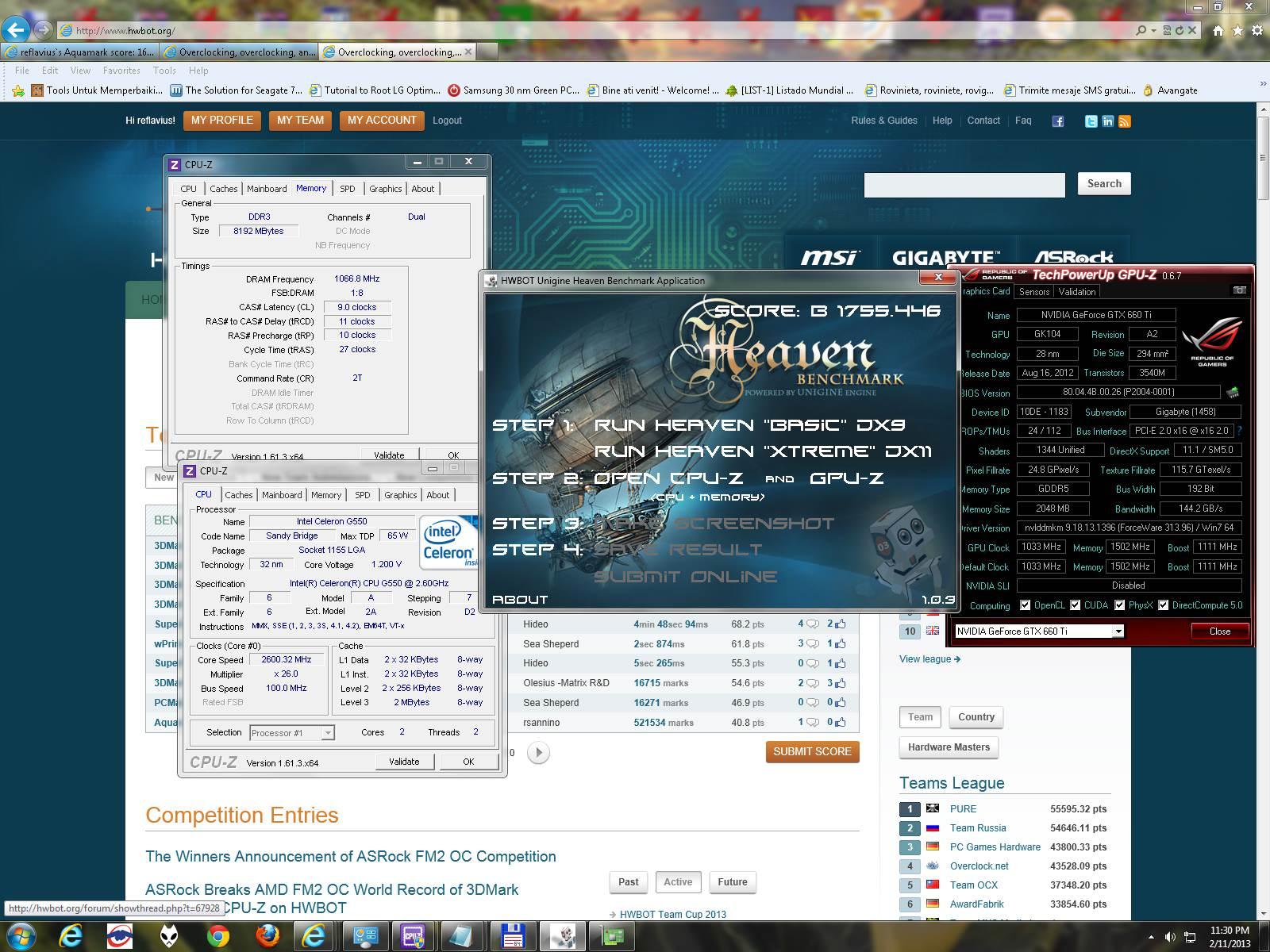Open the RSS feed icon in header
1270x952 pixels.
1124,121
